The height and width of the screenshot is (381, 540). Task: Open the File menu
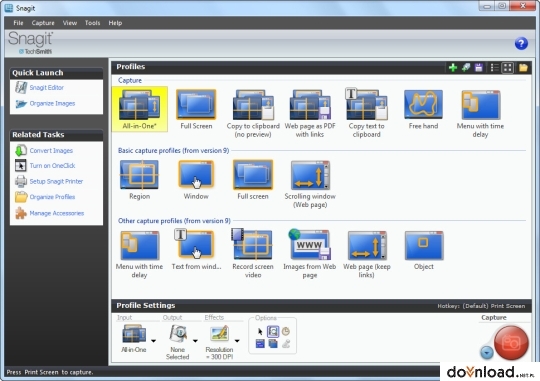pos(18,23)
